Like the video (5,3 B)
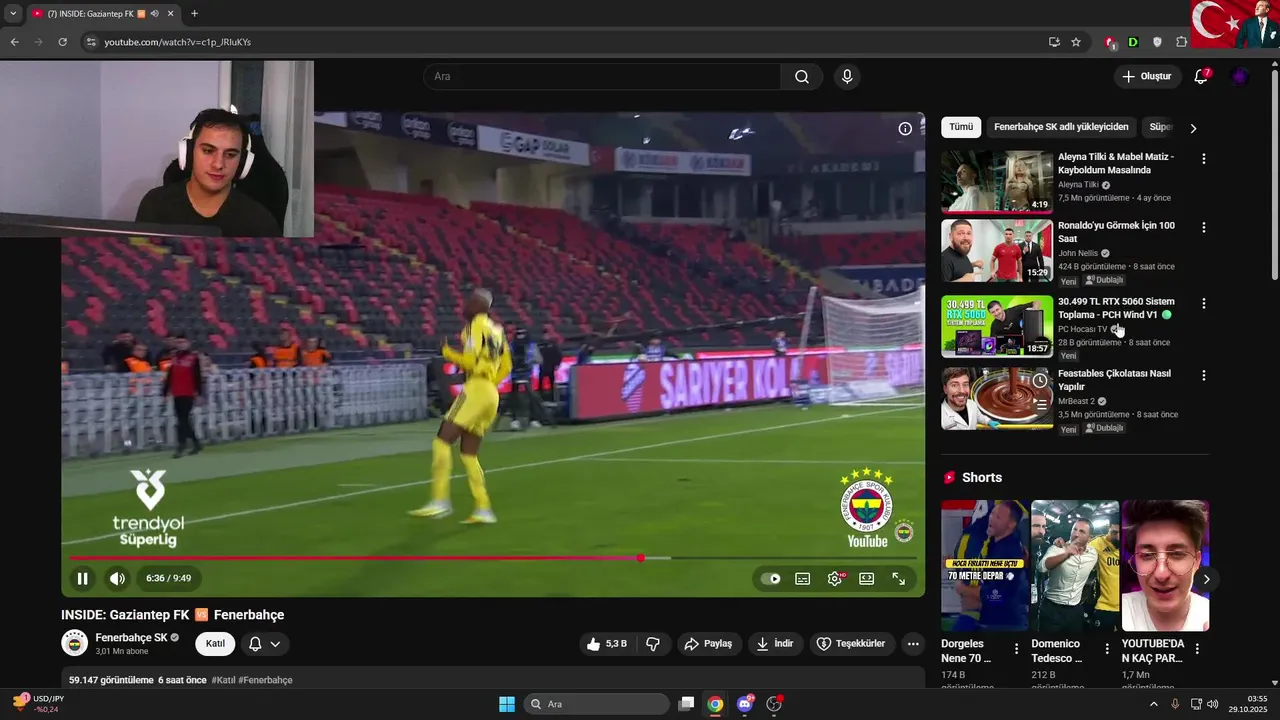Viewport: 1280px width, 720px height. 607,644
